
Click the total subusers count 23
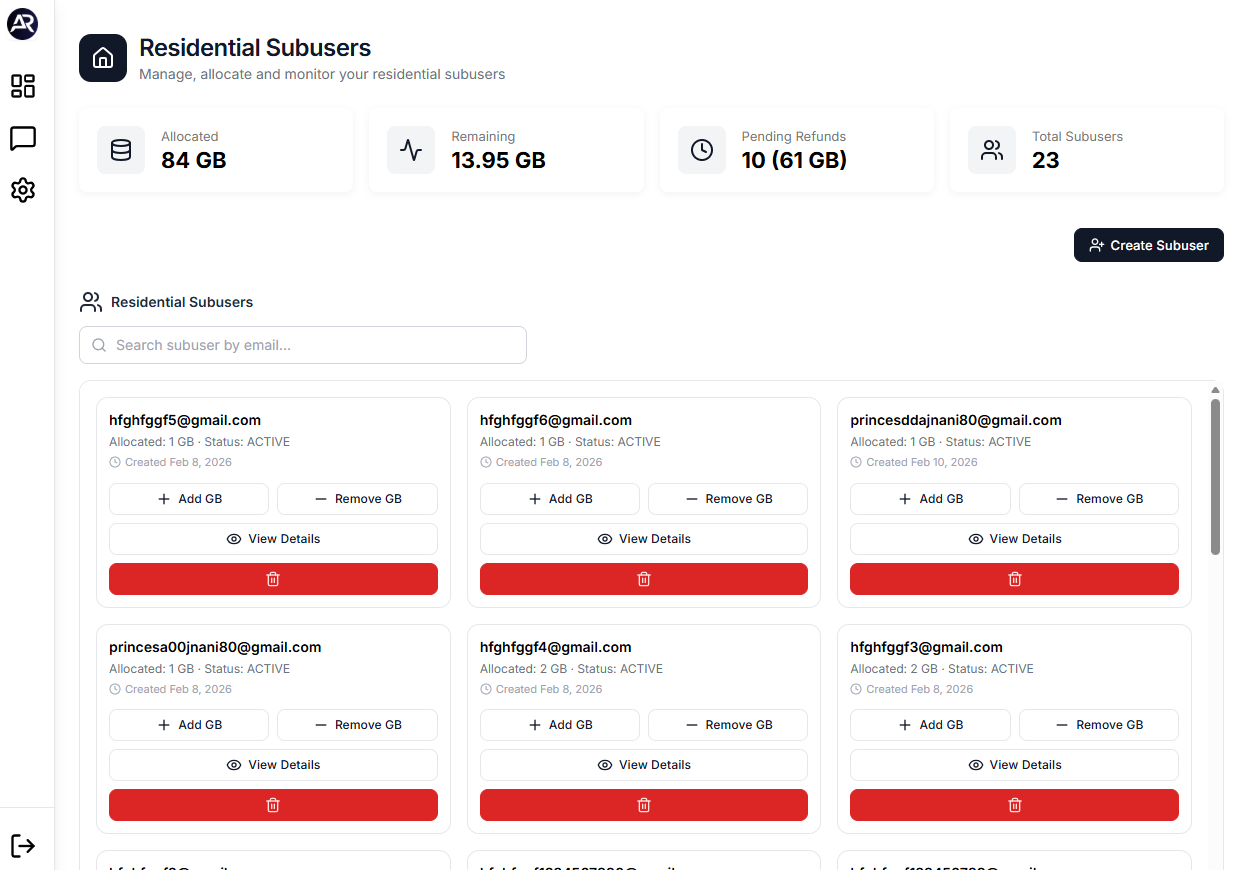click(1045, 160)
